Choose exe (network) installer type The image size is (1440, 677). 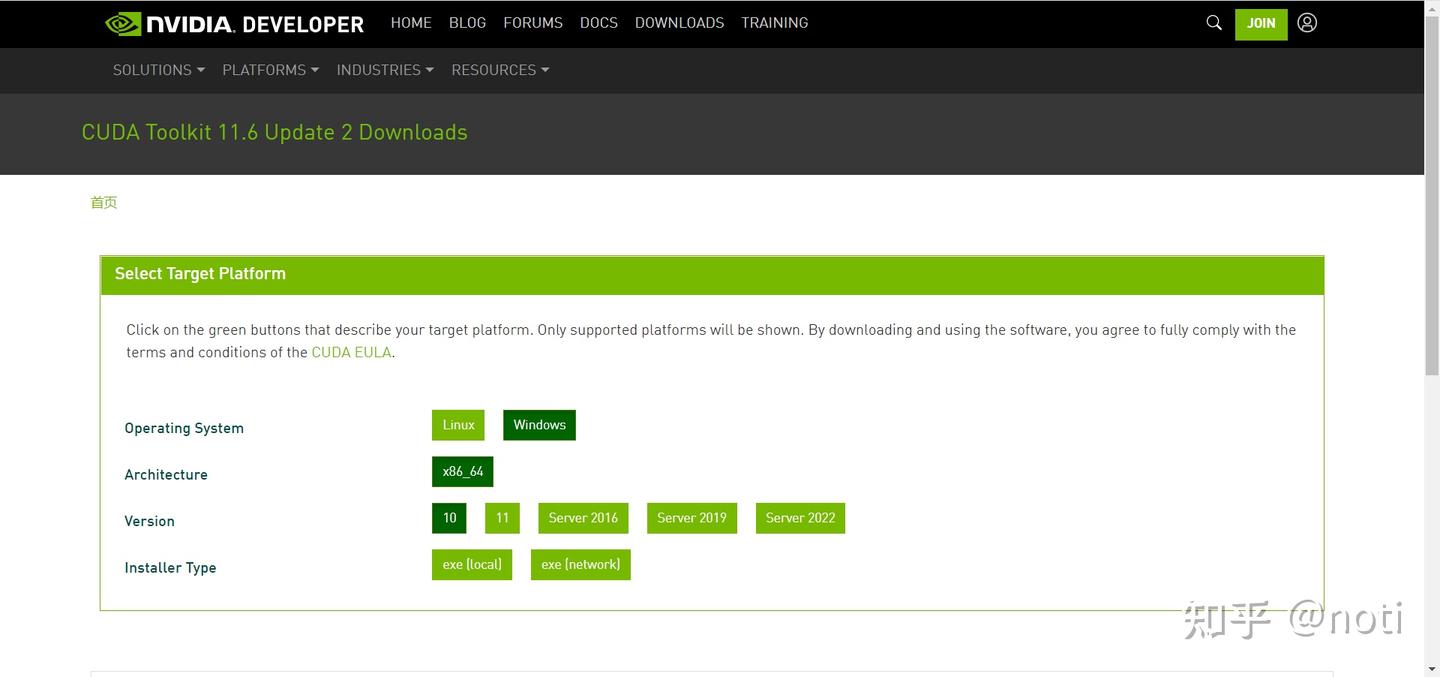(x=580, y=565)
